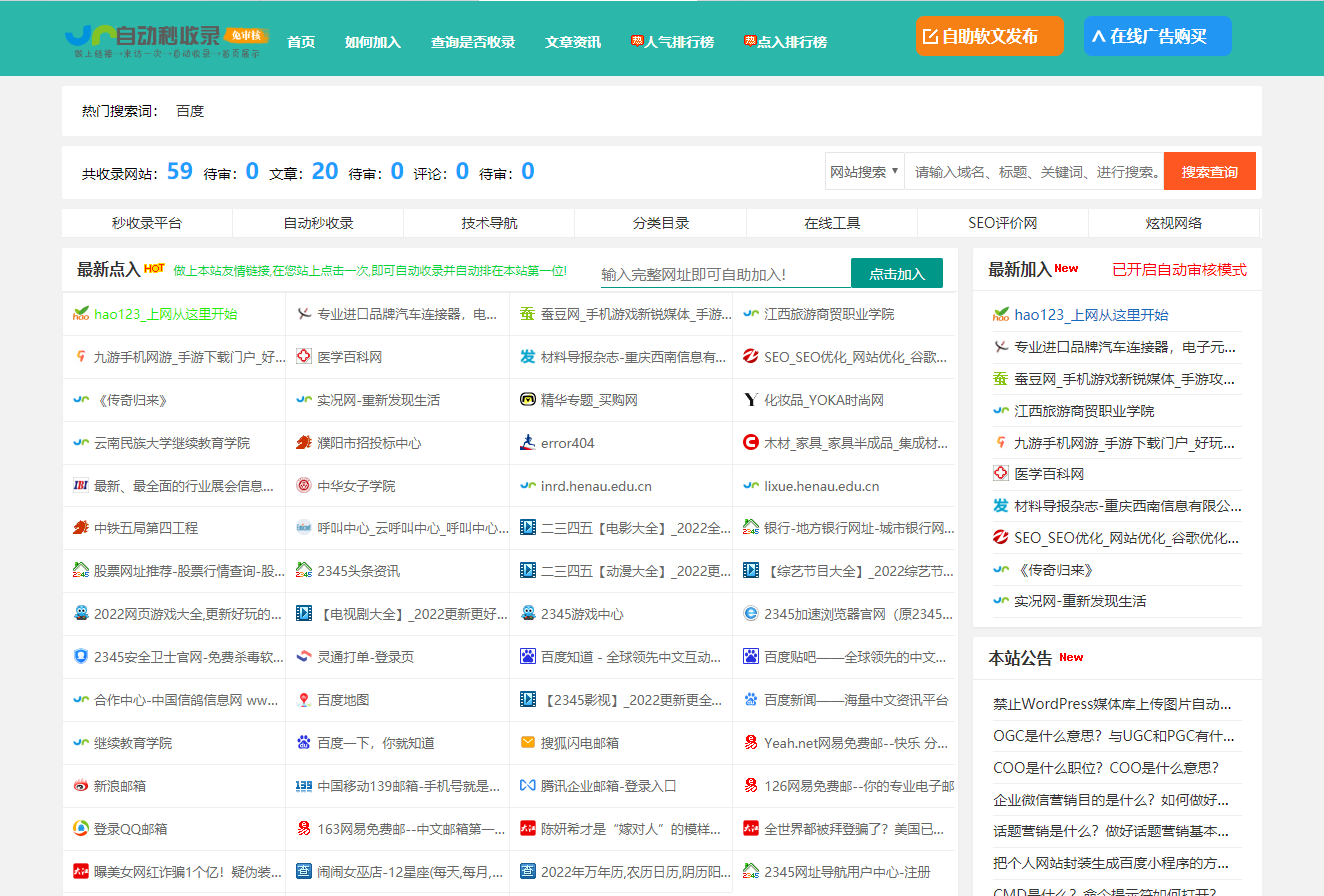Select the 秒收录平台 category tab
Screen dimensions: 1324x896
click(x=147, y=223)
